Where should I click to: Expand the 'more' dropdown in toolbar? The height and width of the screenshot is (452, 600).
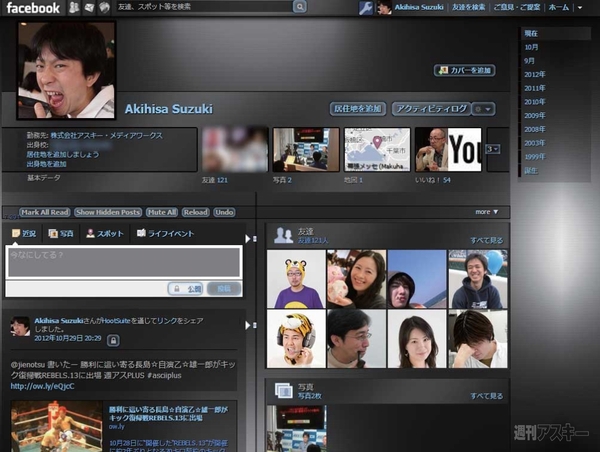tap(486, 212)
